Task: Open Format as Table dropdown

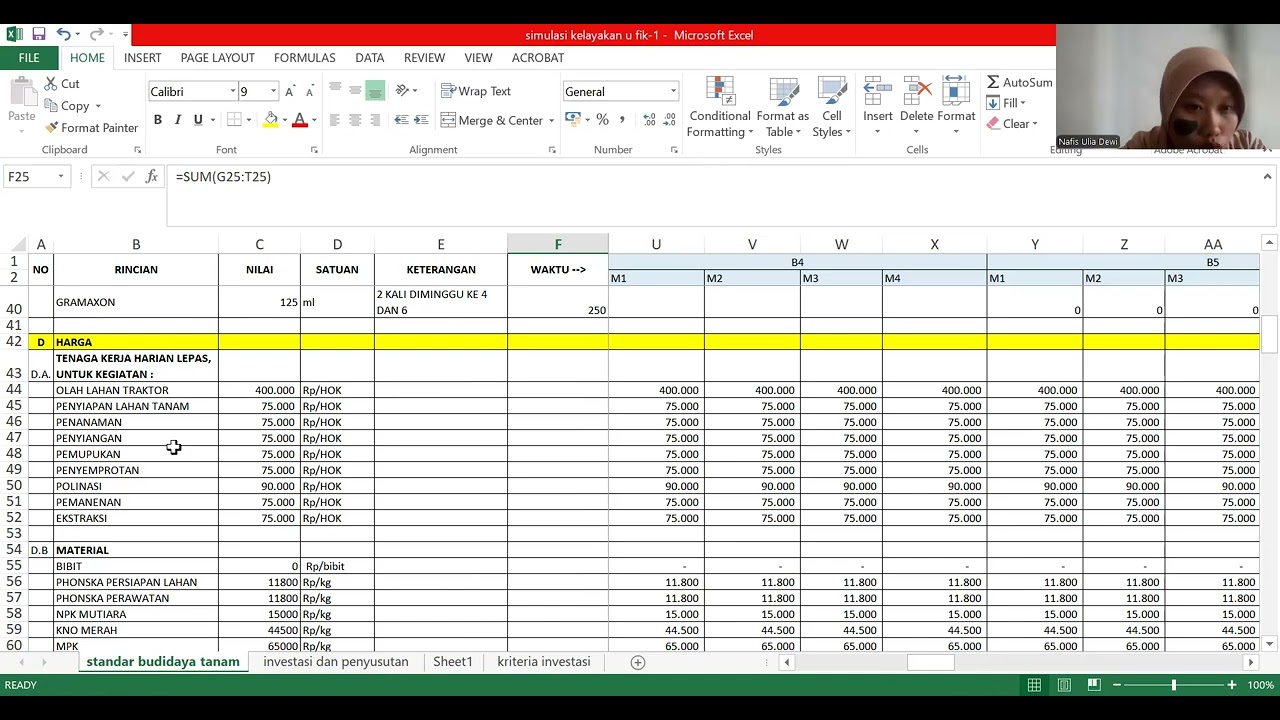Action: pos(783,108)
